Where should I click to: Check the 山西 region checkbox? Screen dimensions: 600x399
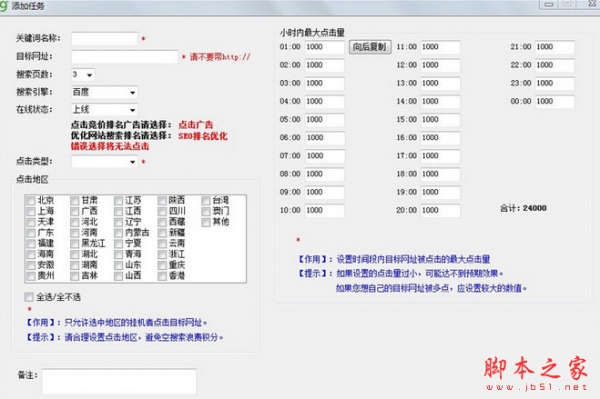click(119, 275)
